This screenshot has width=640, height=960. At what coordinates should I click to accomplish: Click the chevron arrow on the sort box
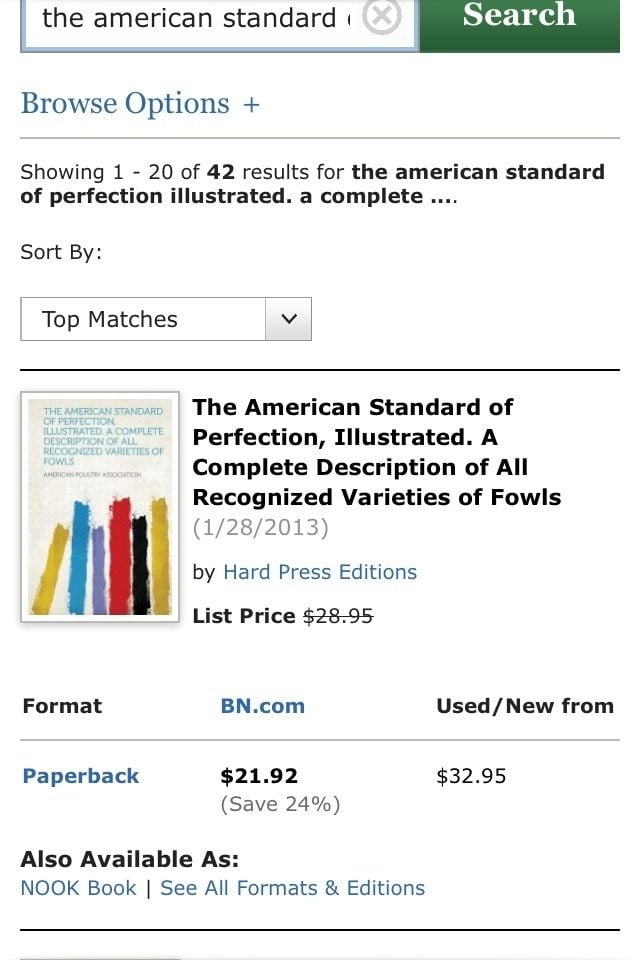(x=289, y=319)
